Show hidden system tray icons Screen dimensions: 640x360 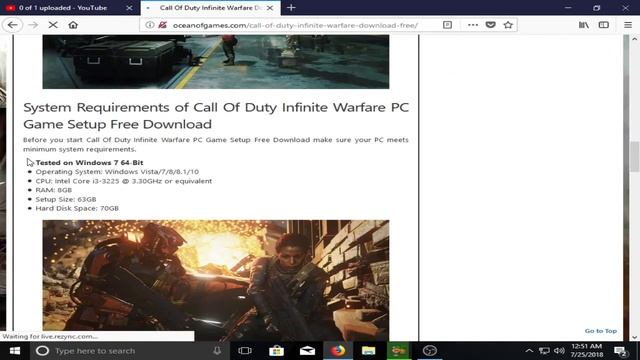[x=529, y=351]
